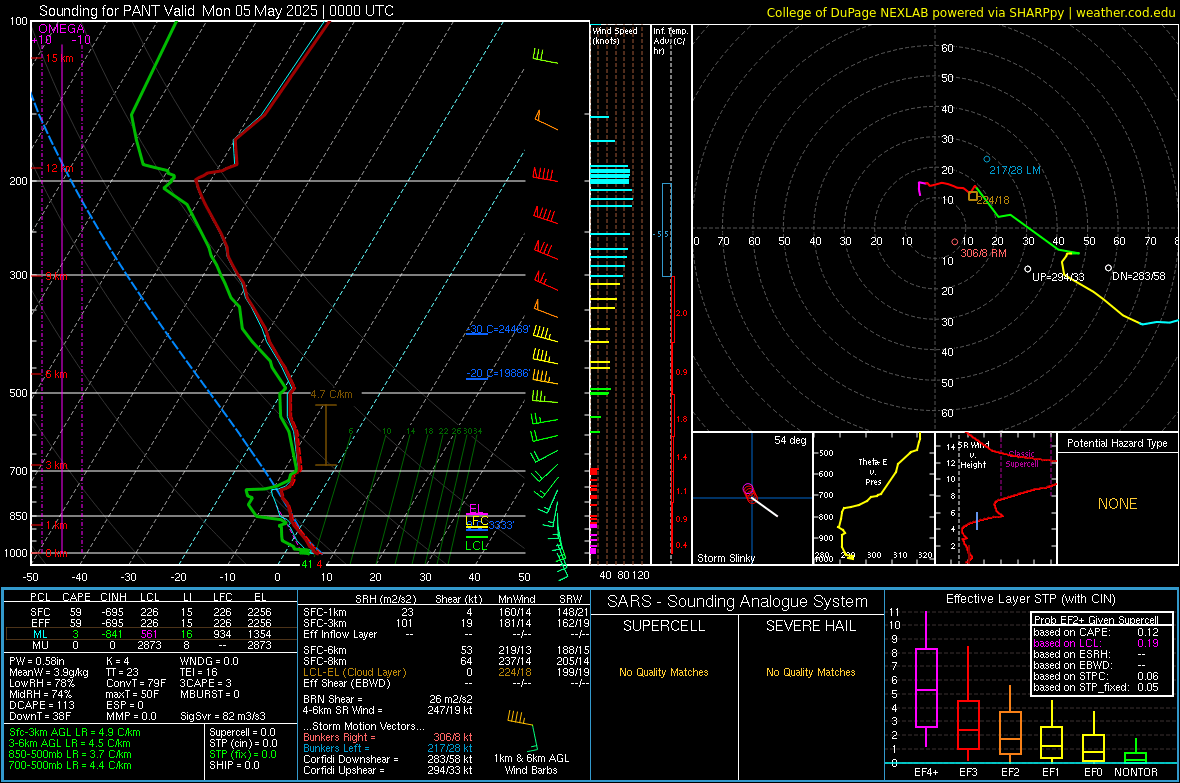Image resolution: width=1180 pixels, height=783 pixels.
Task: Select the SFC parcel row
Action: tap(151, 612)
